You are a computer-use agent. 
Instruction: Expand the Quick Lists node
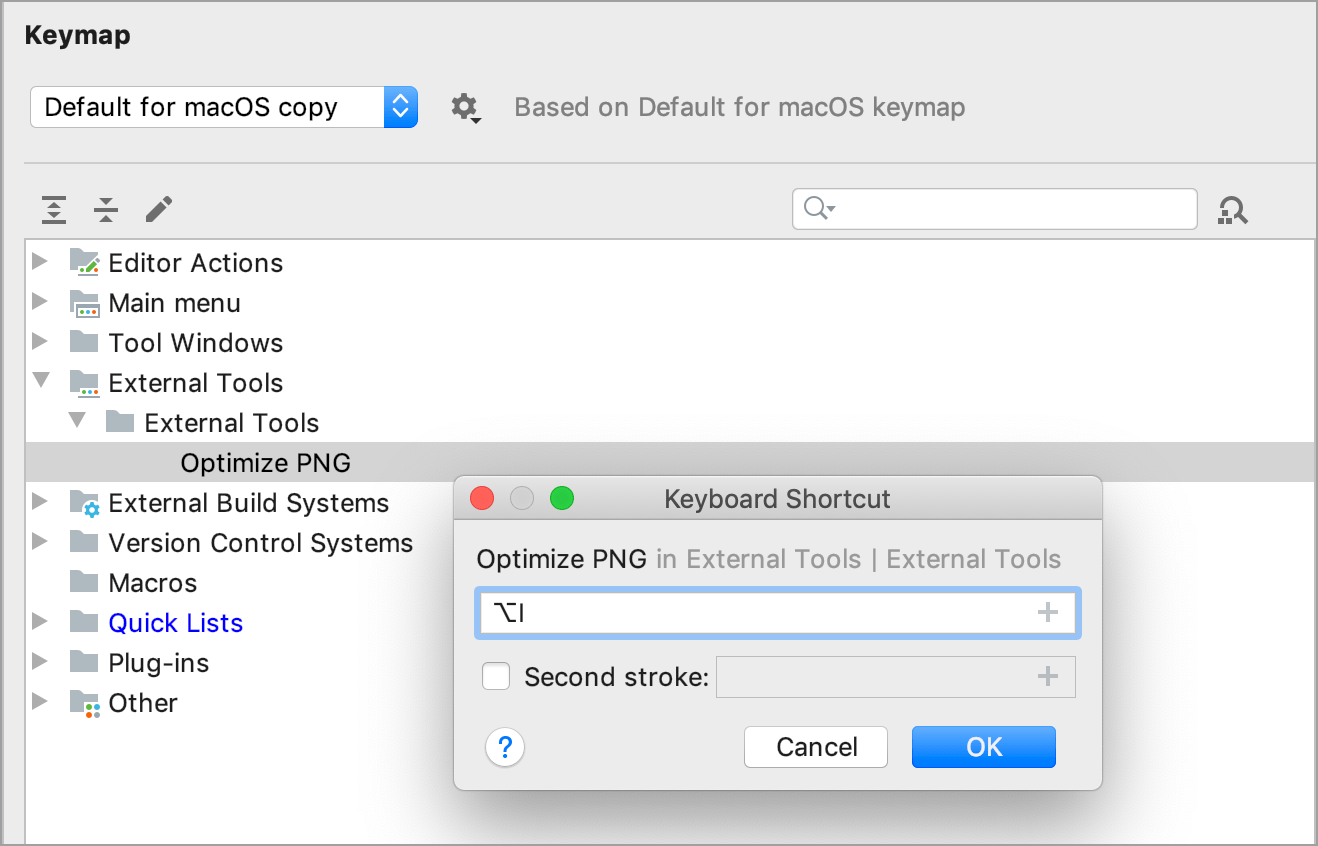[x=40, y=622]
